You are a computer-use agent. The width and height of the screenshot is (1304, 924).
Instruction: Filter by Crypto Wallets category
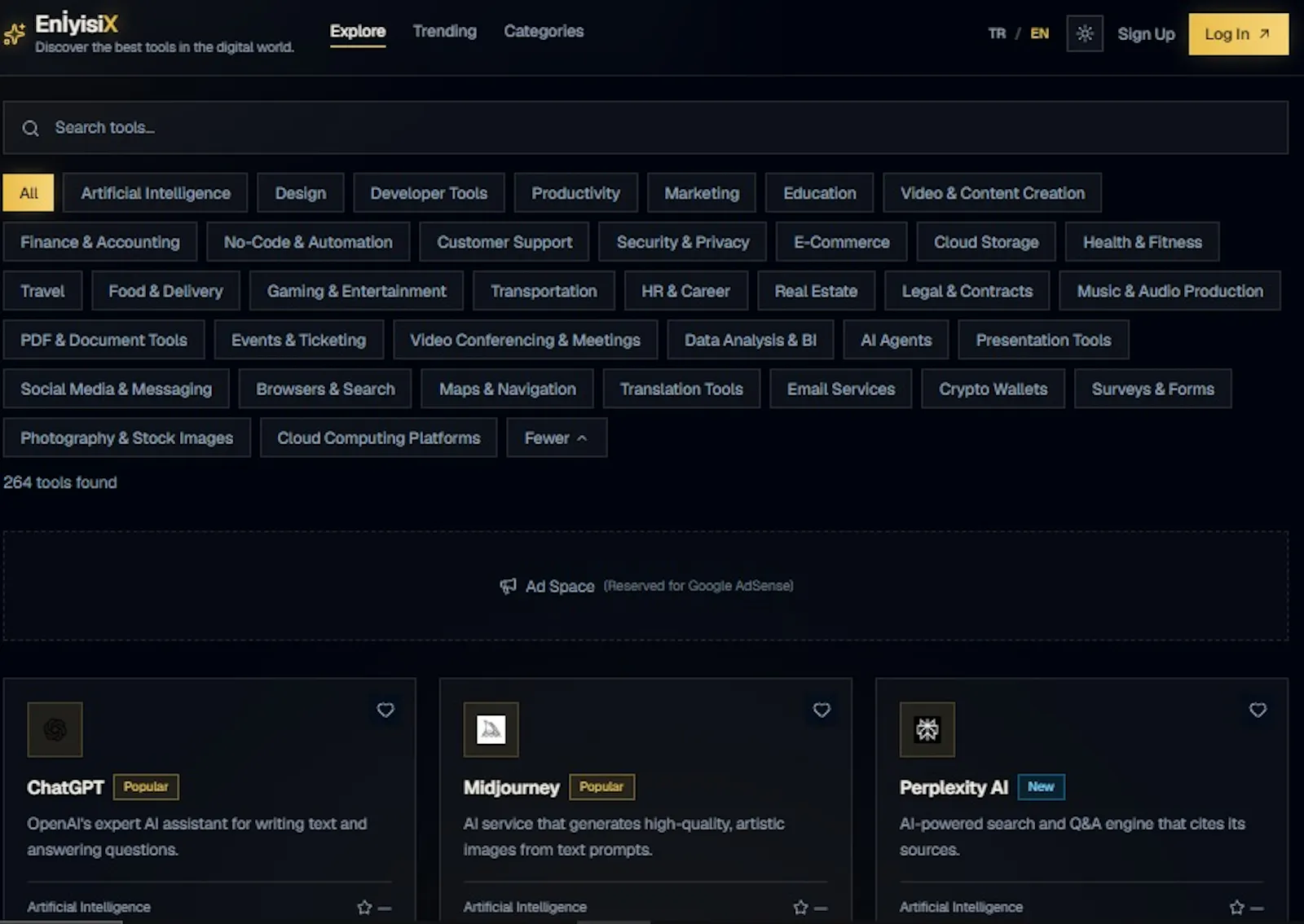993,389
